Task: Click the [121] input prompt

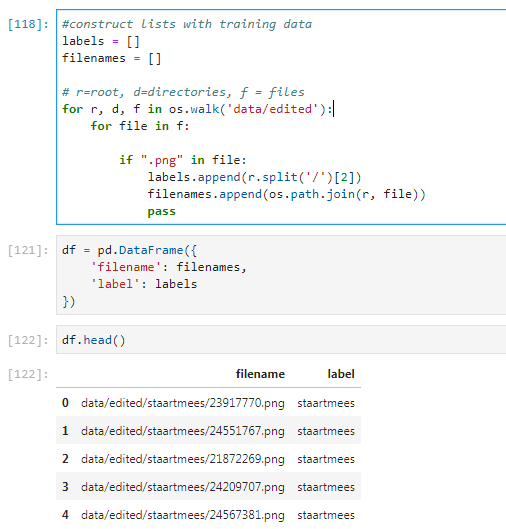Action: pyautogui.click(x=28, y=250)
